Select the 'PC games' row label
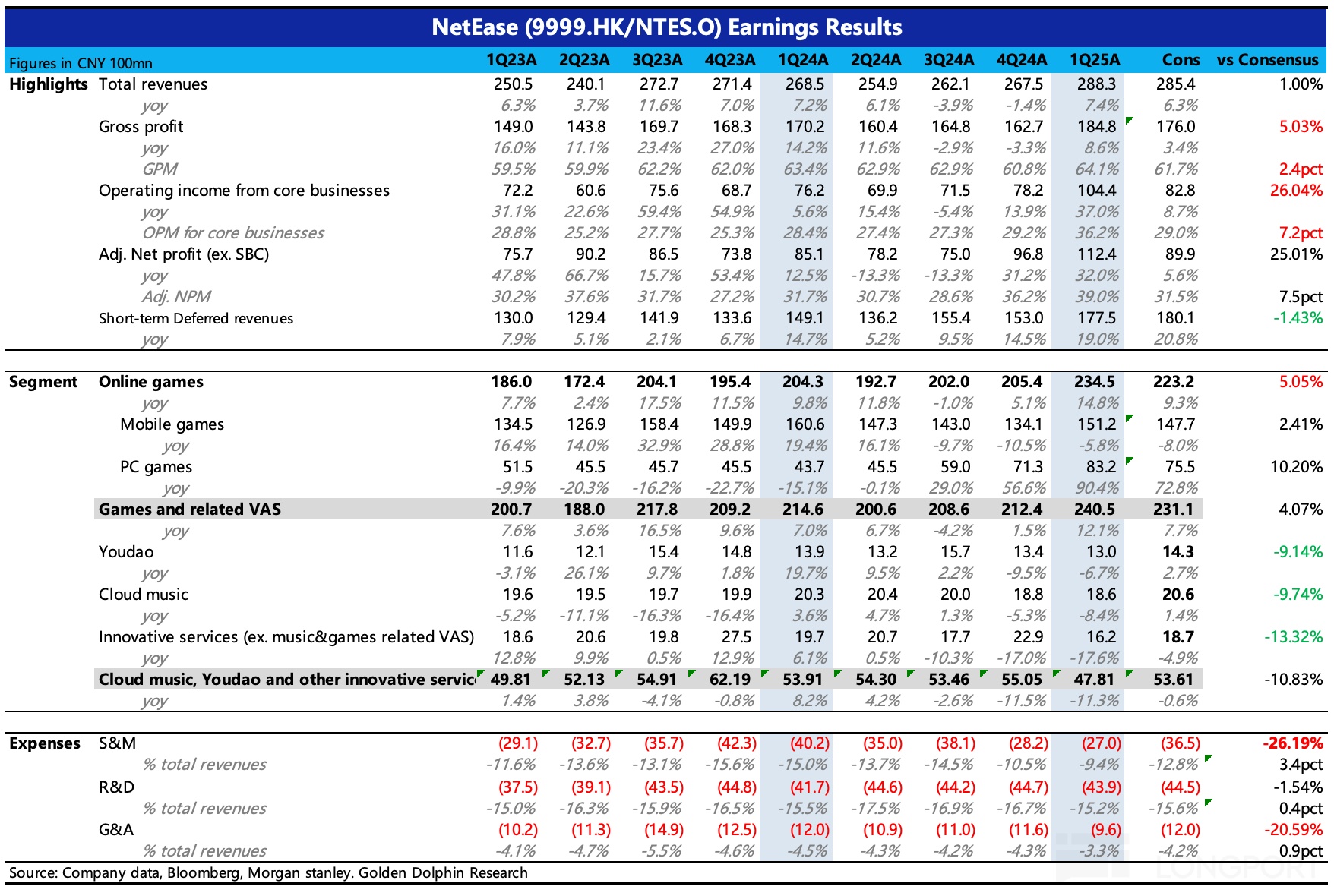This screenshot has width=1334, height=896. pyautogui.click(x=156, y=467)
